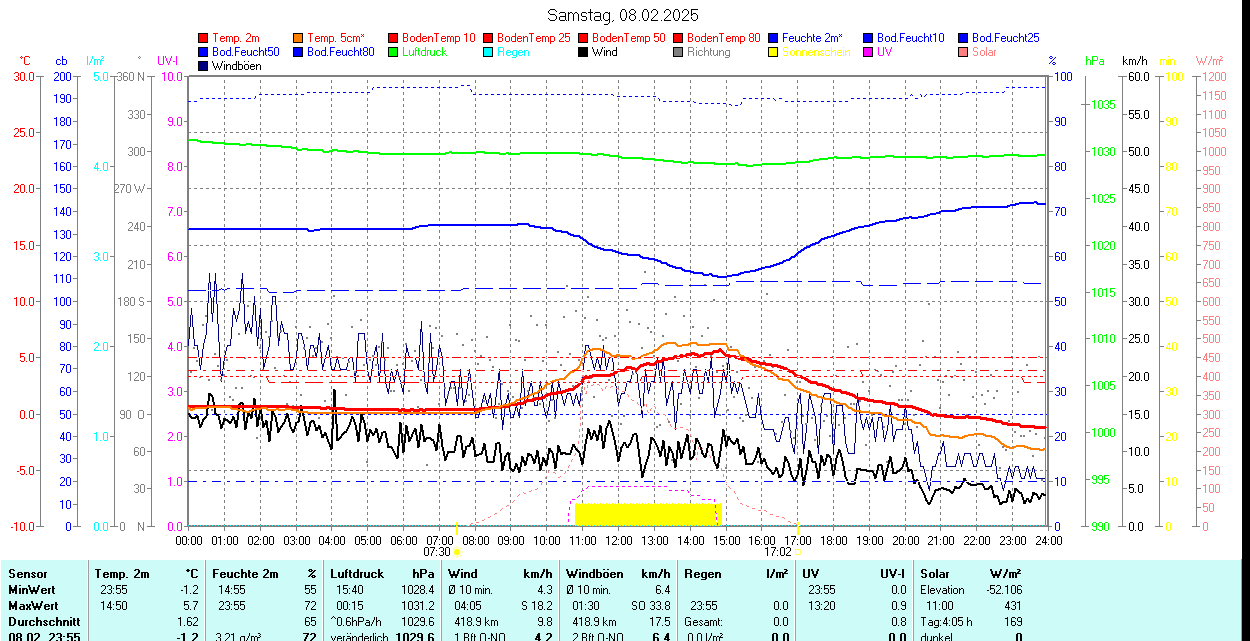
Task: Click the chart title Samstag, 08.02.2025
Action: 623,15
